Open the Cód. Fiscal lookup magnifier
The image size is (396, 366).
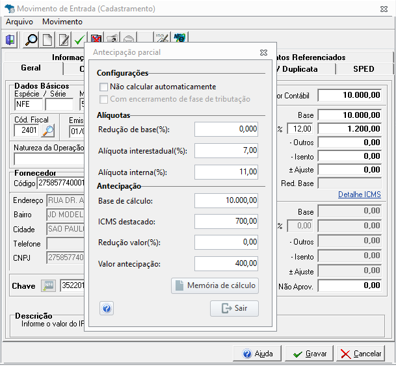pyautogui.click(x=48, y=130)
